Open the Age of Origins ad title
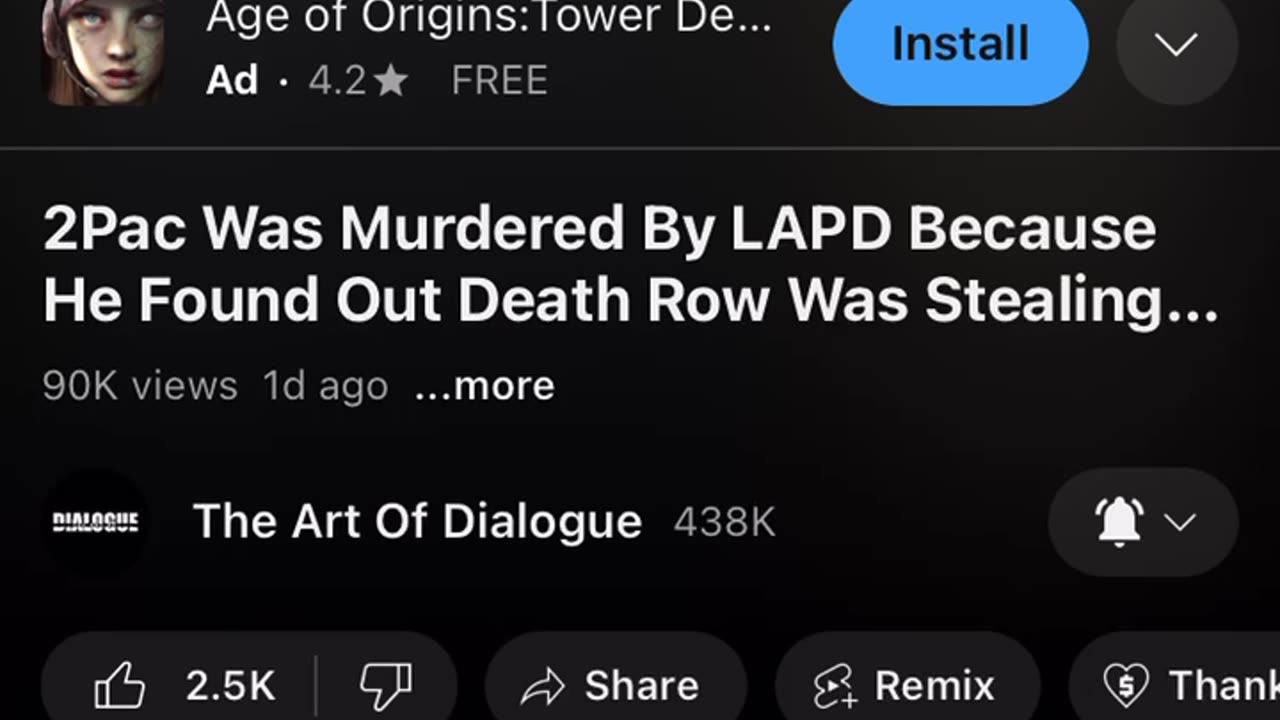1280x720 pixels. click(x=489, y=18)
